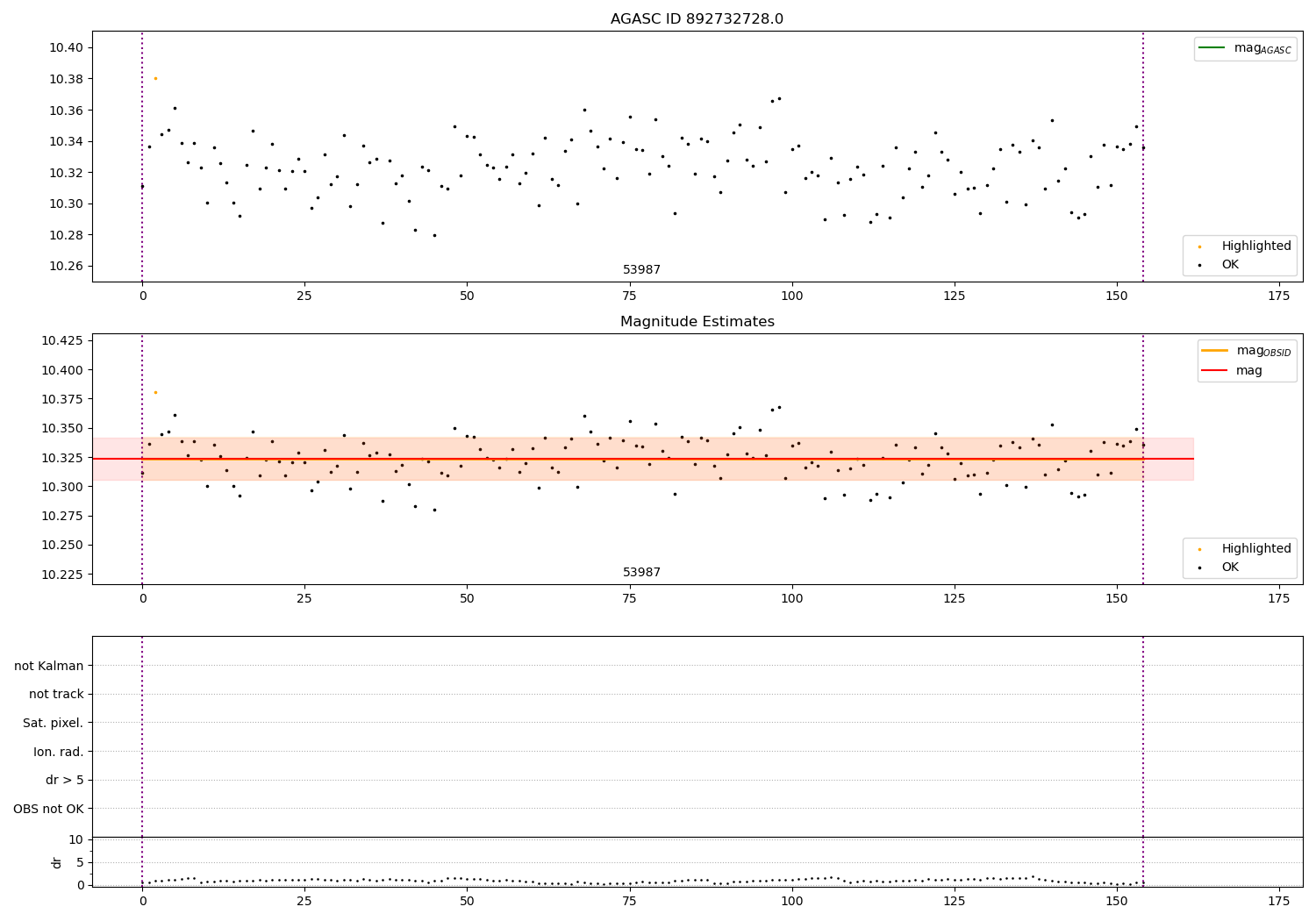The height and width of the screenshot is (921, 1316).
Task: Click the 10.225 y-tick of the middle plot
Action: pyautogui.click(x=63, y=575)
